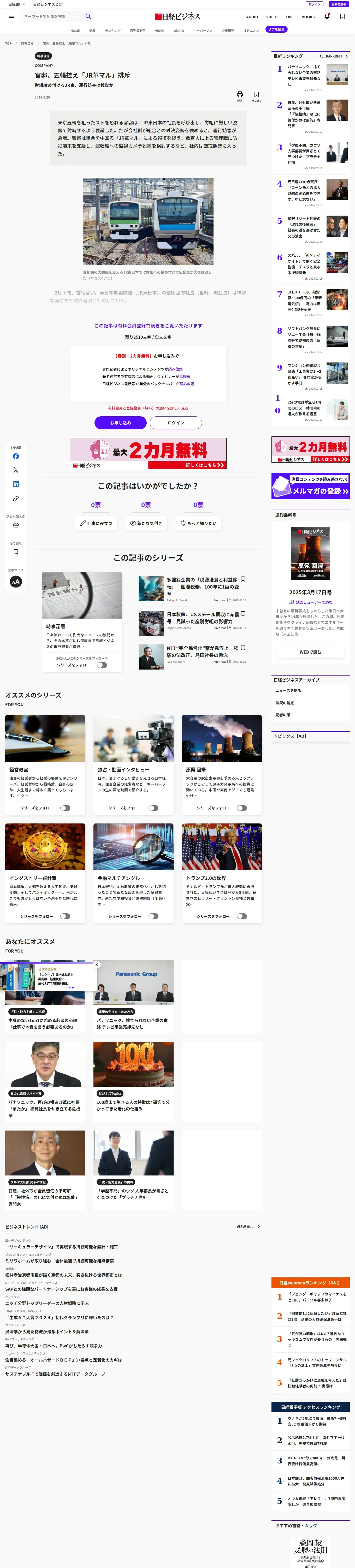Toggle follow for 経営教室 series
355x1568 pixels.
65,808
